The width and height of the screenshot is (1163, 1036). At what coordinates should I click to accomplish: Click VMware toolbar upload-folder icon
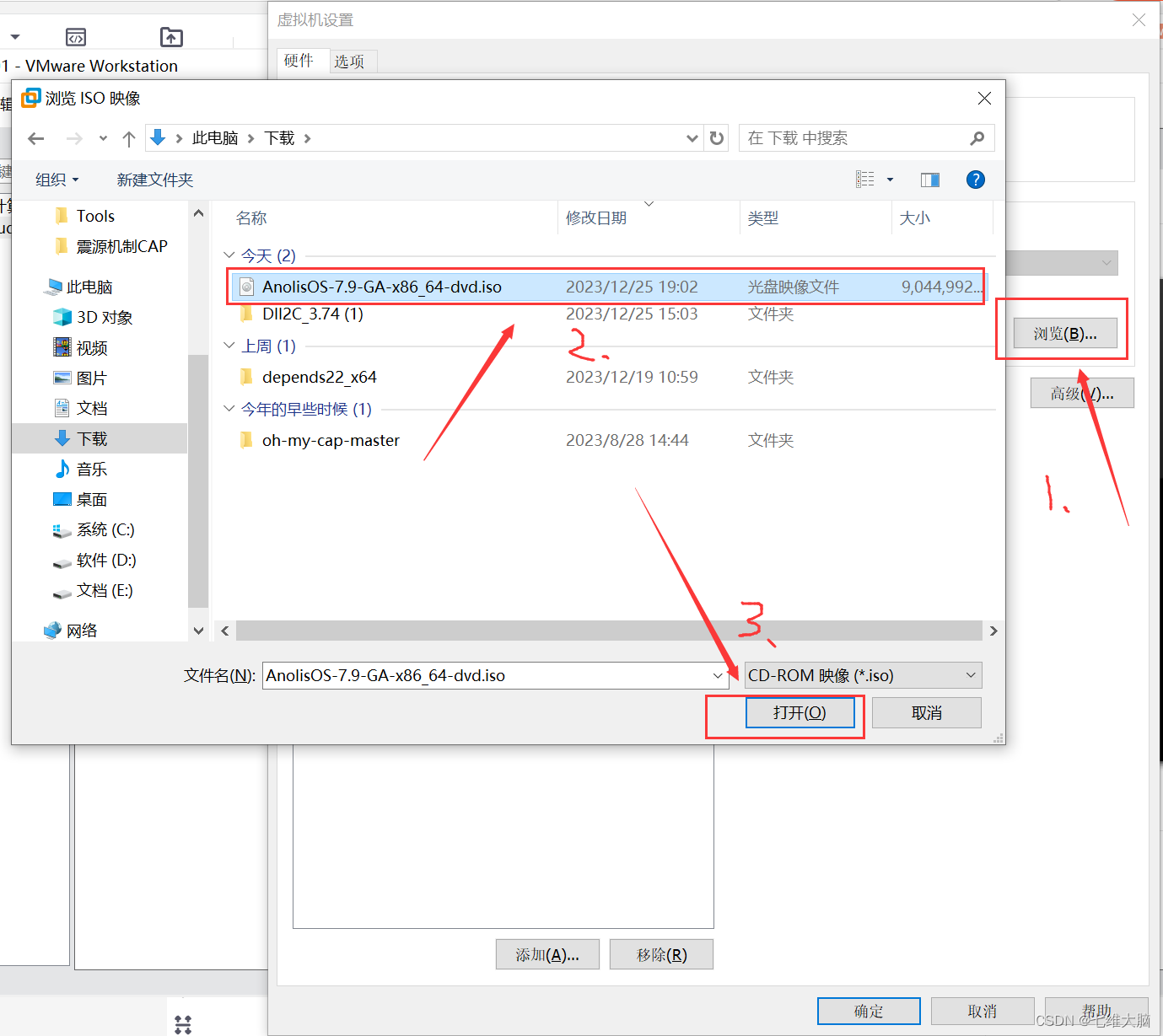(171, 37)
